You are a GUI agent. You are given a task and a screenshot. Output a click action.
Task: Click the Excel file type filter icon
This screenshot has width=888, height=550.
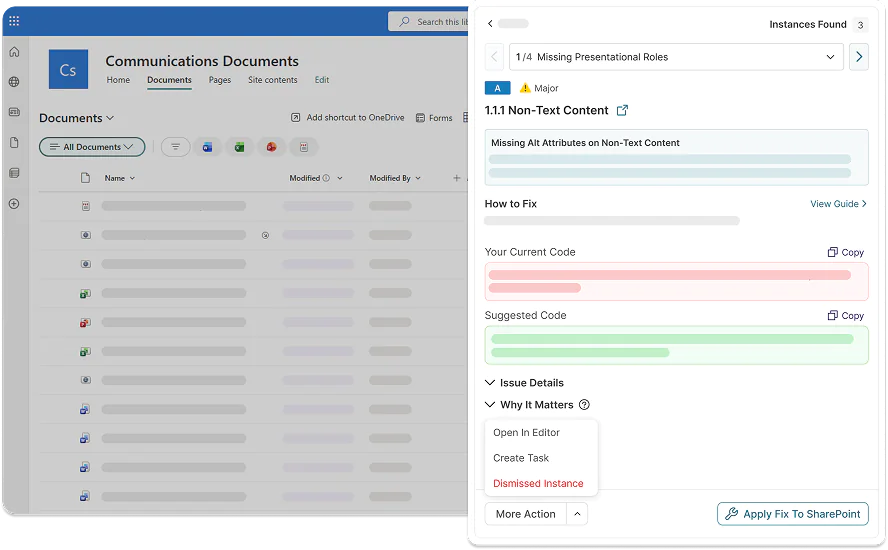[240, 147]
